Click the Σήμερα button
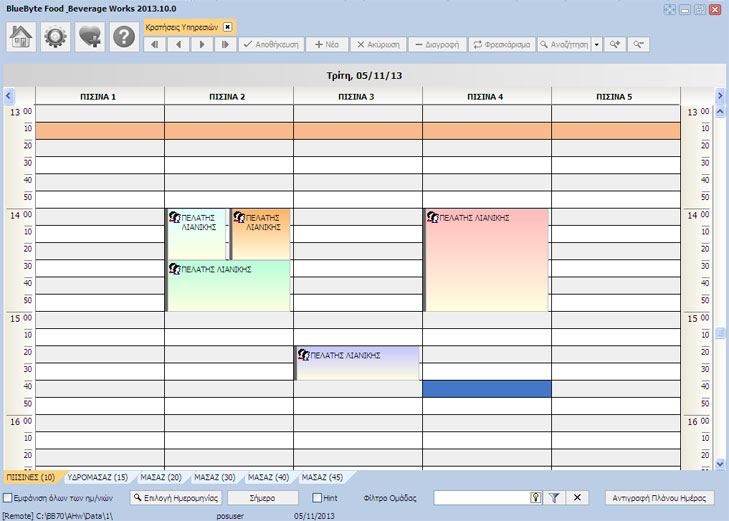The height and width of the screenshot is (521, 729). 263,497
